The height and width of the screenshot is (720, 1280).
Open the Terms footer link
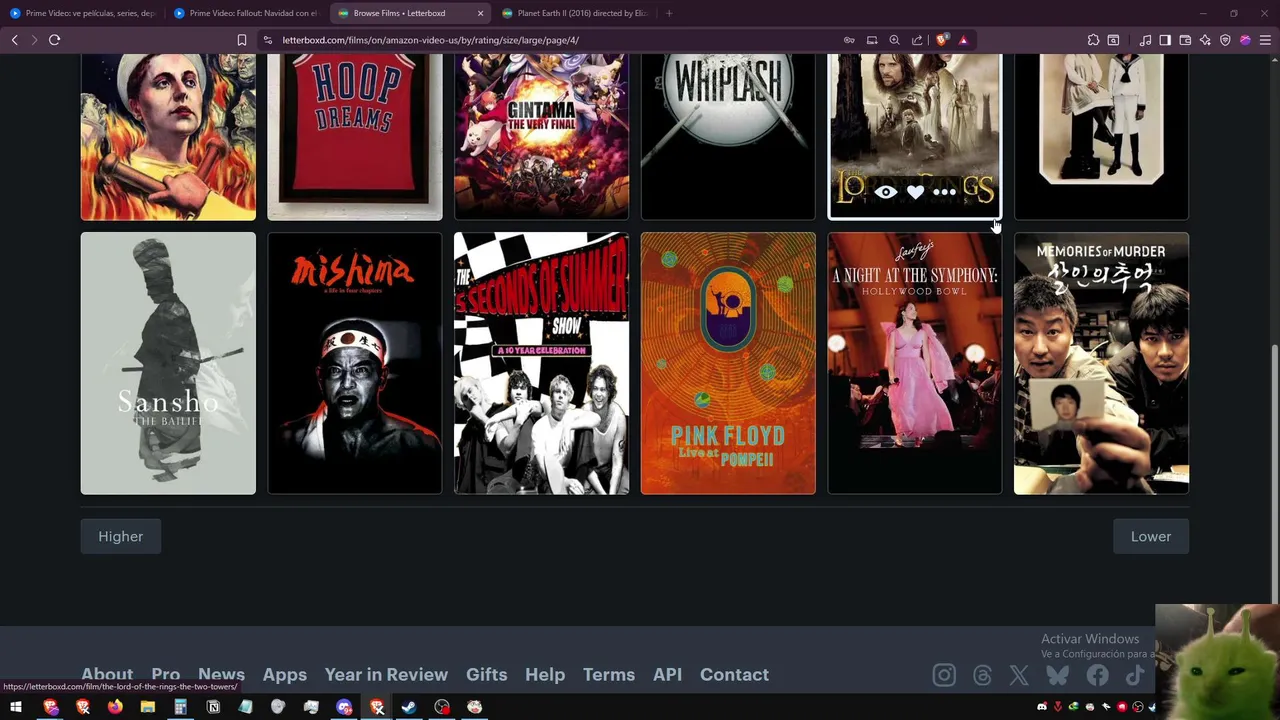click(x=609, y=675)
